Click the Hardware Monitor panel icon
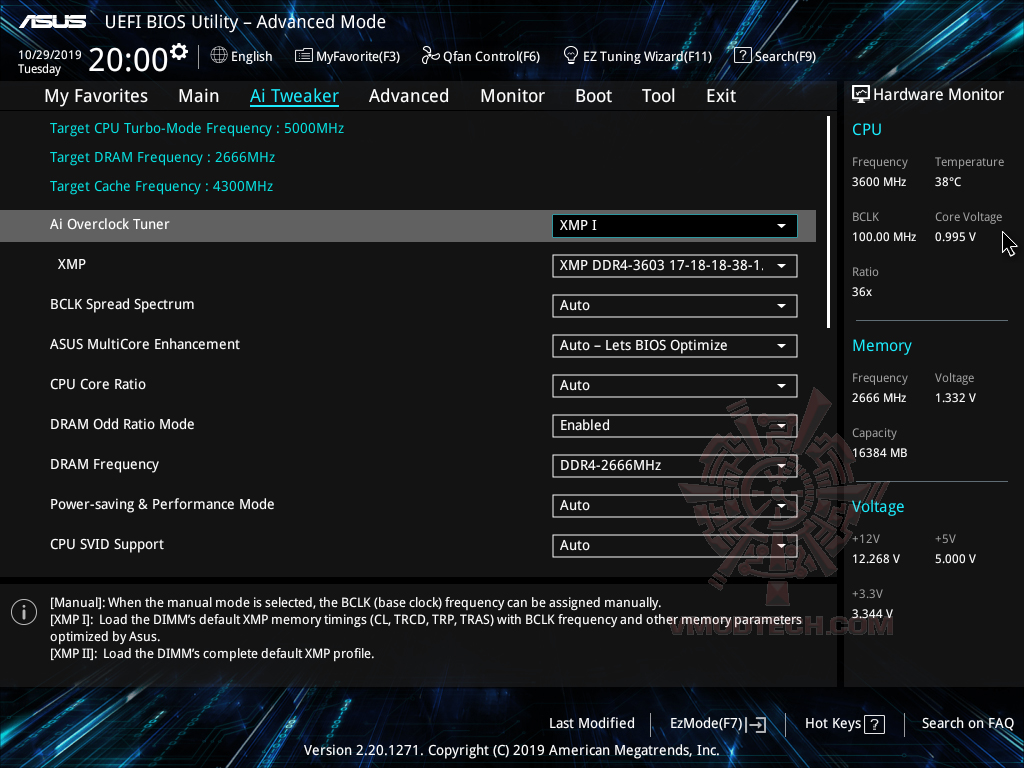Viewport: 1024px width, 768px height. (x=860, y=93)
